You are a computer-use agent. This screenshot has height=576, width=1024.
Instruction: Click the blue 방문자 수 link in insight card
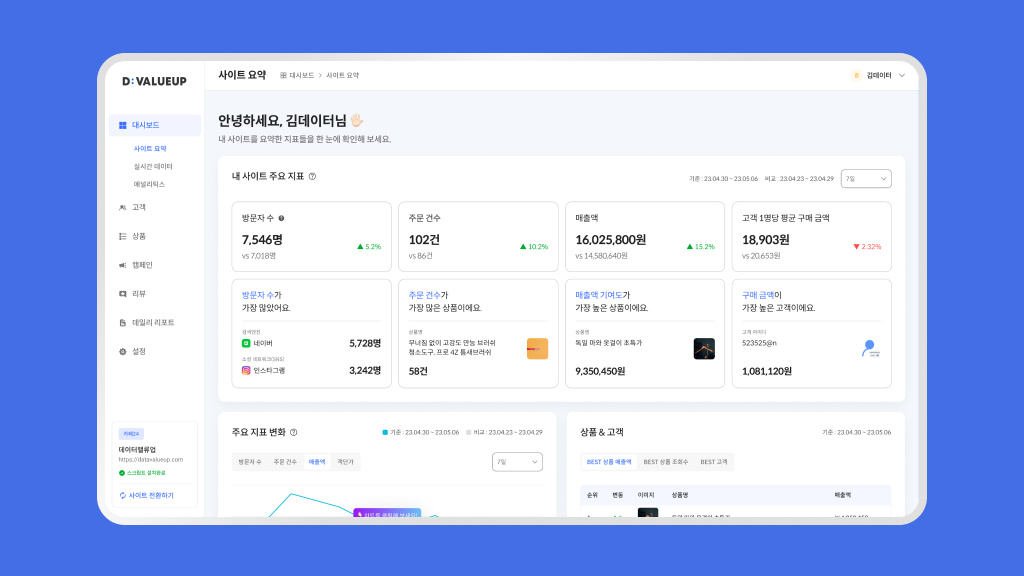coord(258,295)
